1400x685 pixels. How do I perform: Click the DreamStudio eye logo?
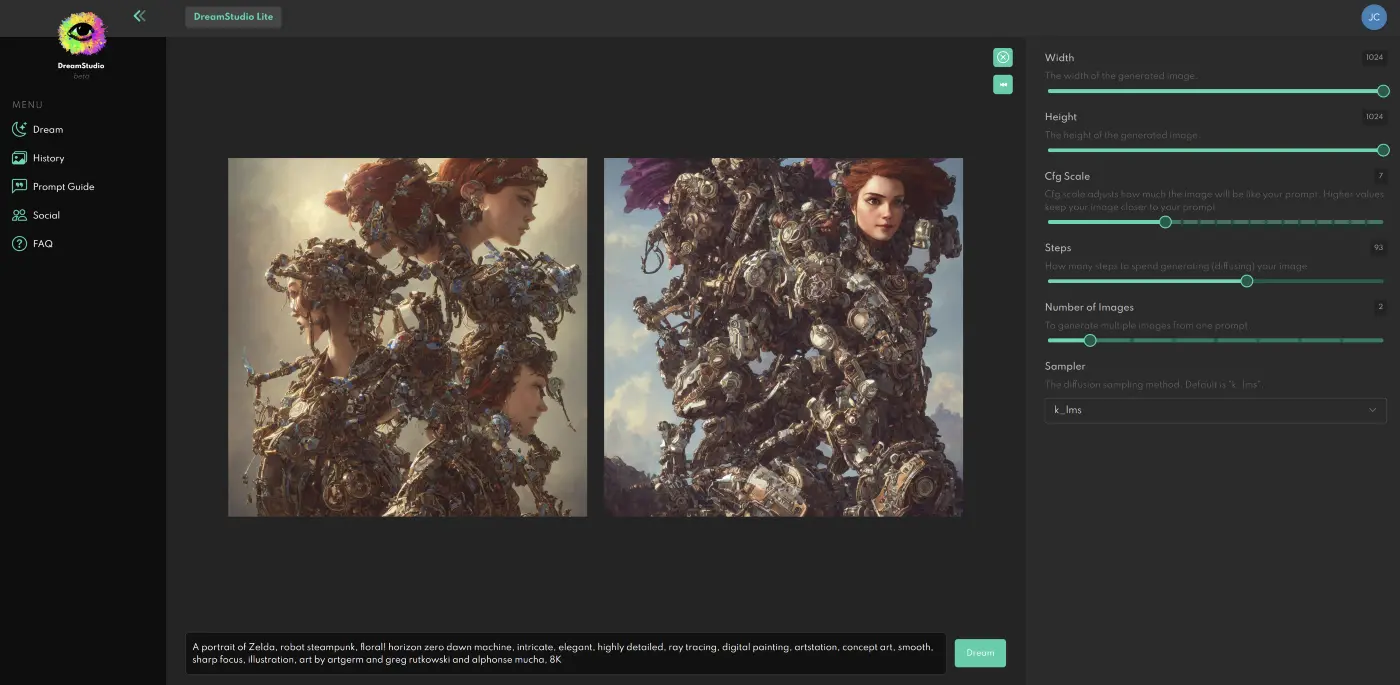tap(81, 34)
